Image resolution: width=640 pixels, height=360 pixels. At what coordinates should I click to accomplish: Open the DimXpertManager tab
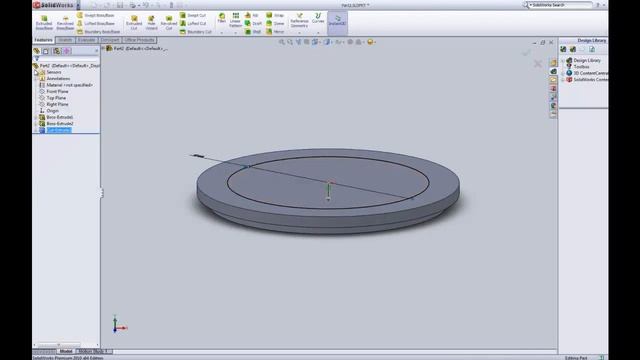tap(67, 51)
